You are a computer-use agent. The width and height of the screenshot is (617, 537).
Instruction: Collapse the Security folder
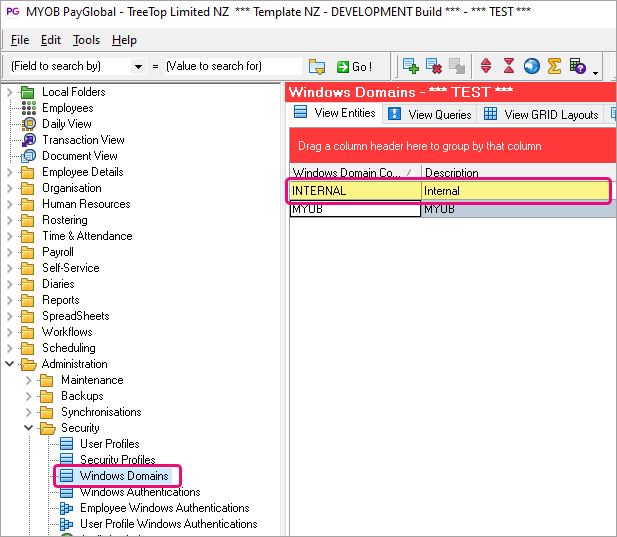click(x=28, y=428)
